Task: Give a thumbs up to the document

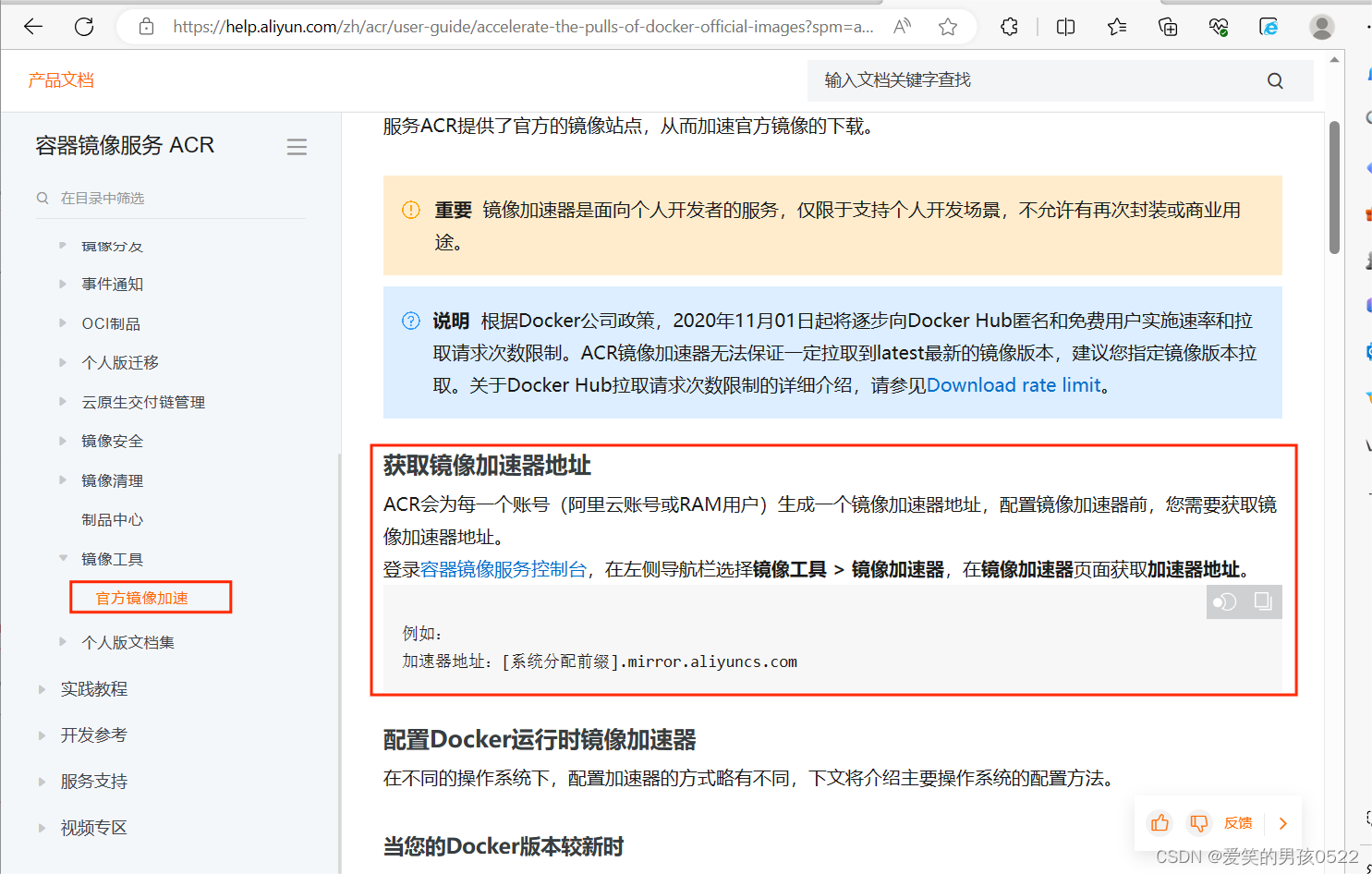Action: tap(1160, 822)
